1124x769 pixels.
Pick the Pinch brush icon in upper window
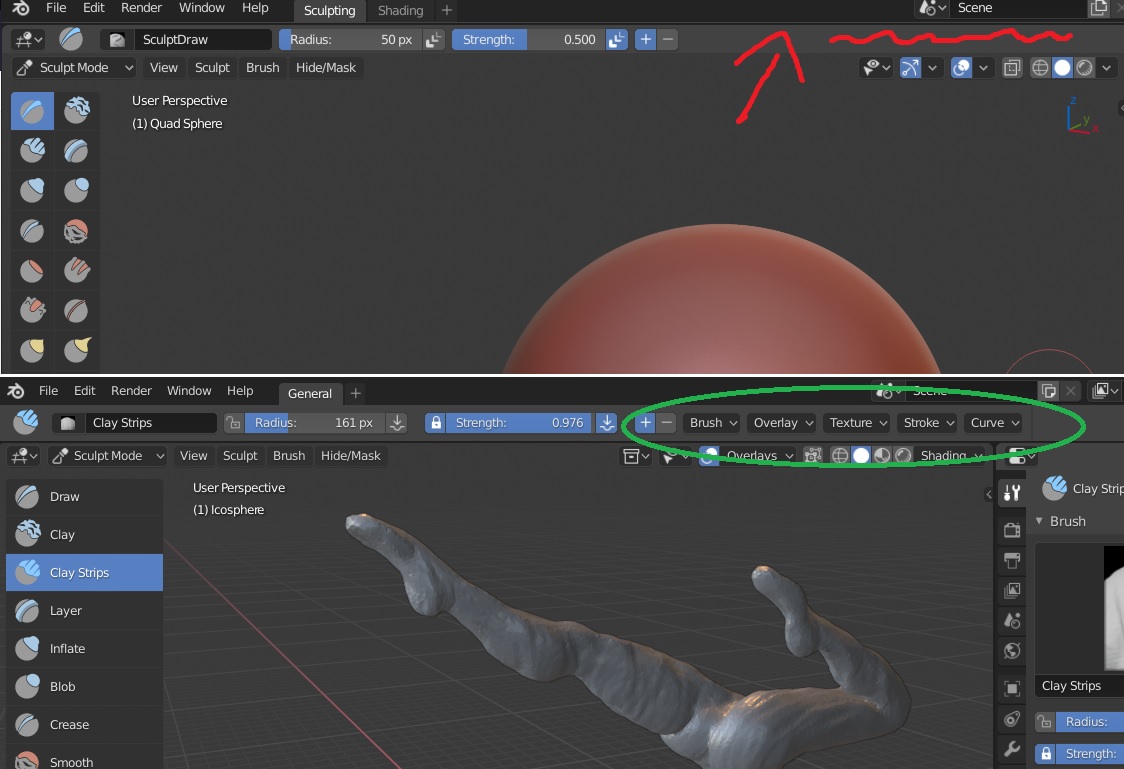(77, 310)
